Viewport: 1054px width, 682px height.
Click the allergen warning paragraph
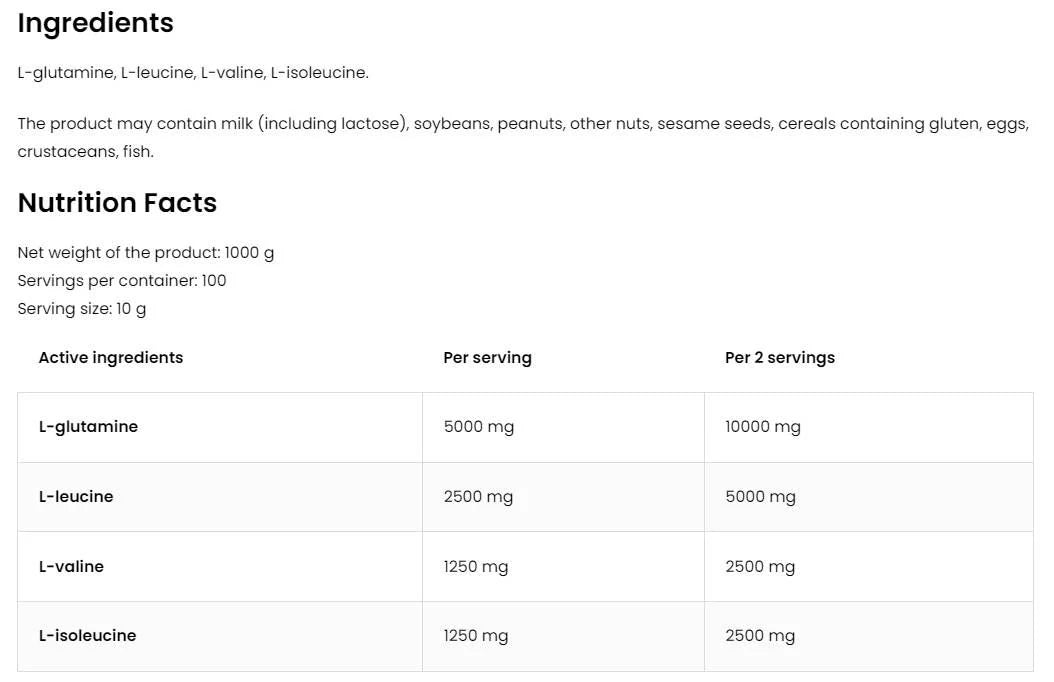click(x=522, y=124)
